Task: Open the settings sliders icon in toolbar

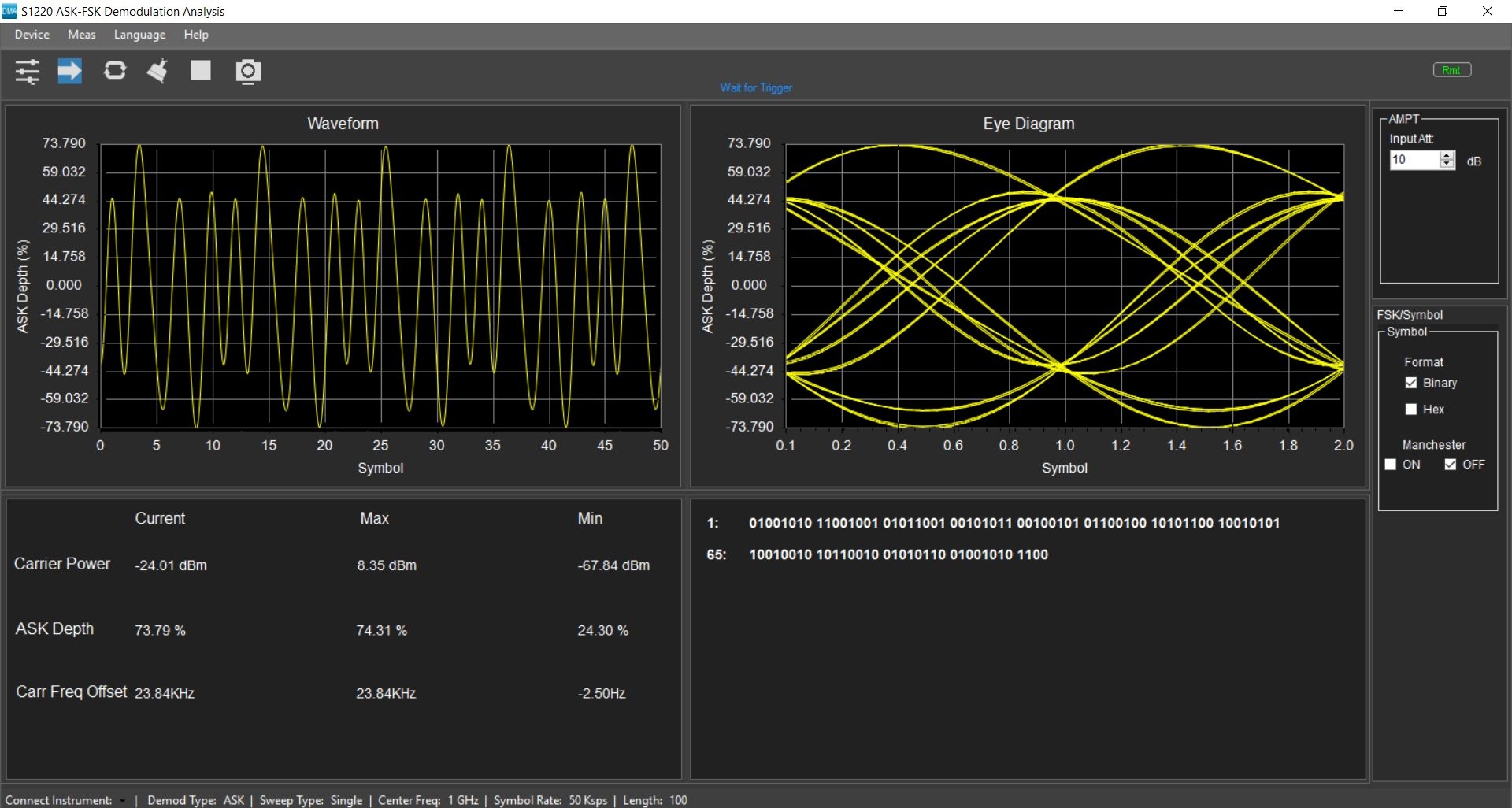Action: pos(28,72)
